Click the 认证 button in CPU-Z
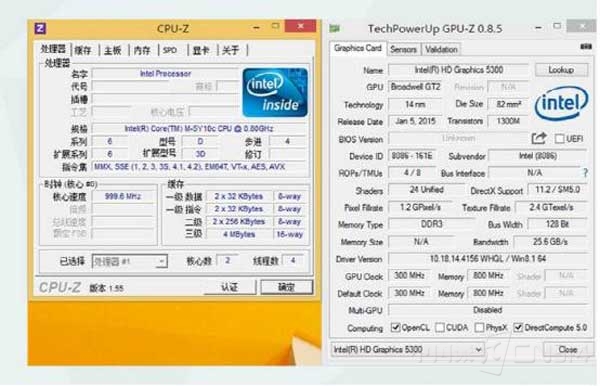This screenshot has height=386, width=600. (x=230, y=287)
